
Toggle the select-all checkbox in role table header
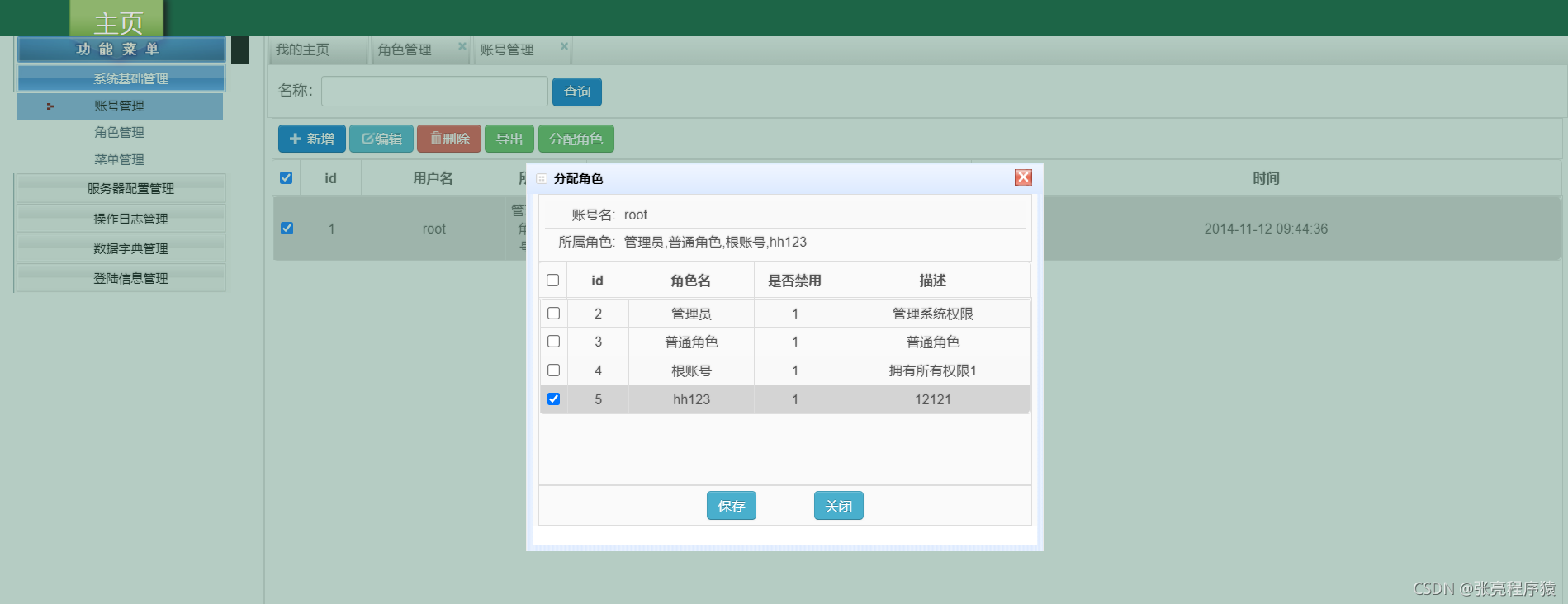pos(553,281)
